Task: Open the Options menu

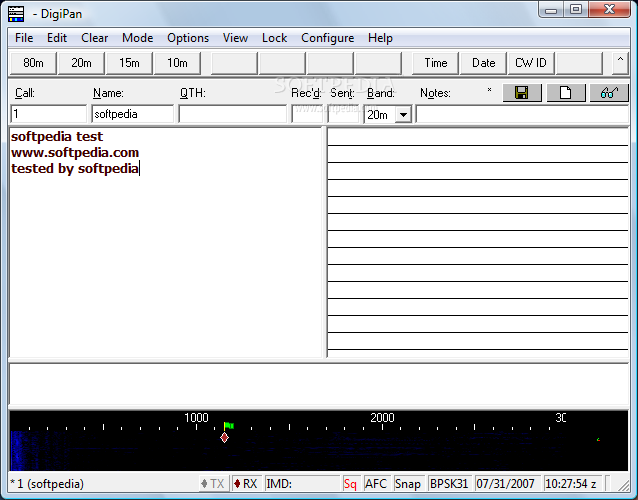Action: click(188, 38)
